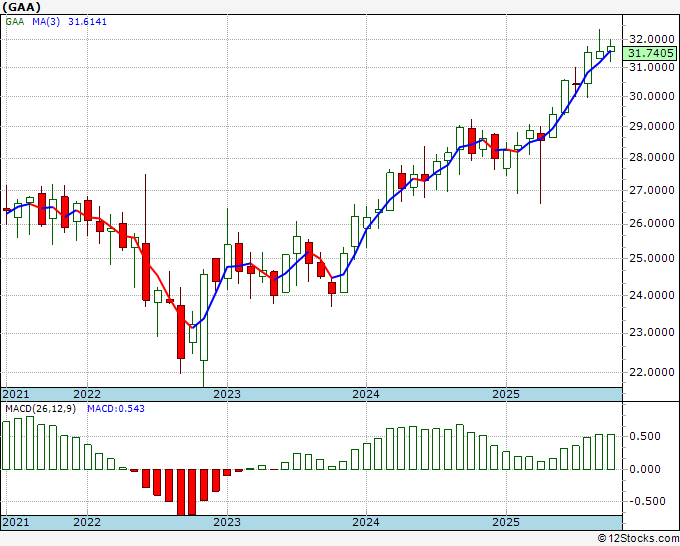
Task: Click the 24.0000 price axis label
Action: (x=652, y=295)
